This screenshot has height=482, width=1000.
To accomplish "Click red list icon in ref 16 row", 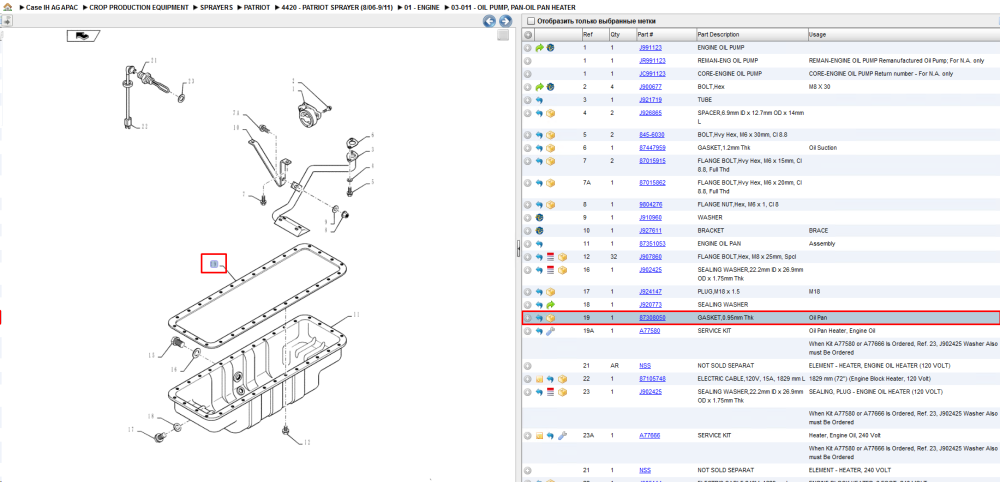I will pos(551,270).
